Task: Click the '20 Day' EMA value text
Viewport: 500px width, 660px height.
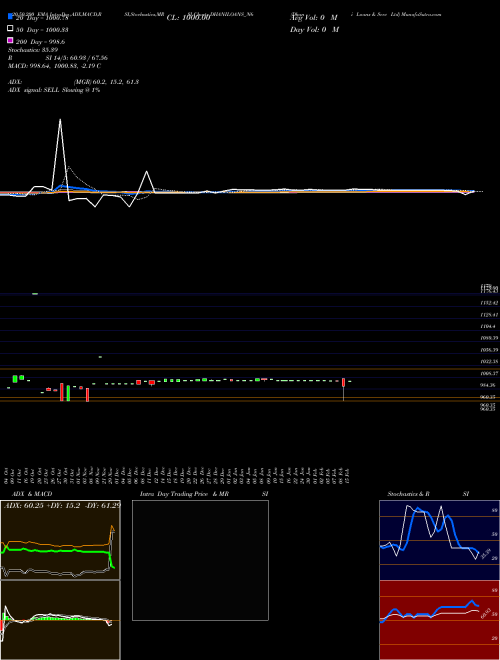Action: (x=42, y=18)
